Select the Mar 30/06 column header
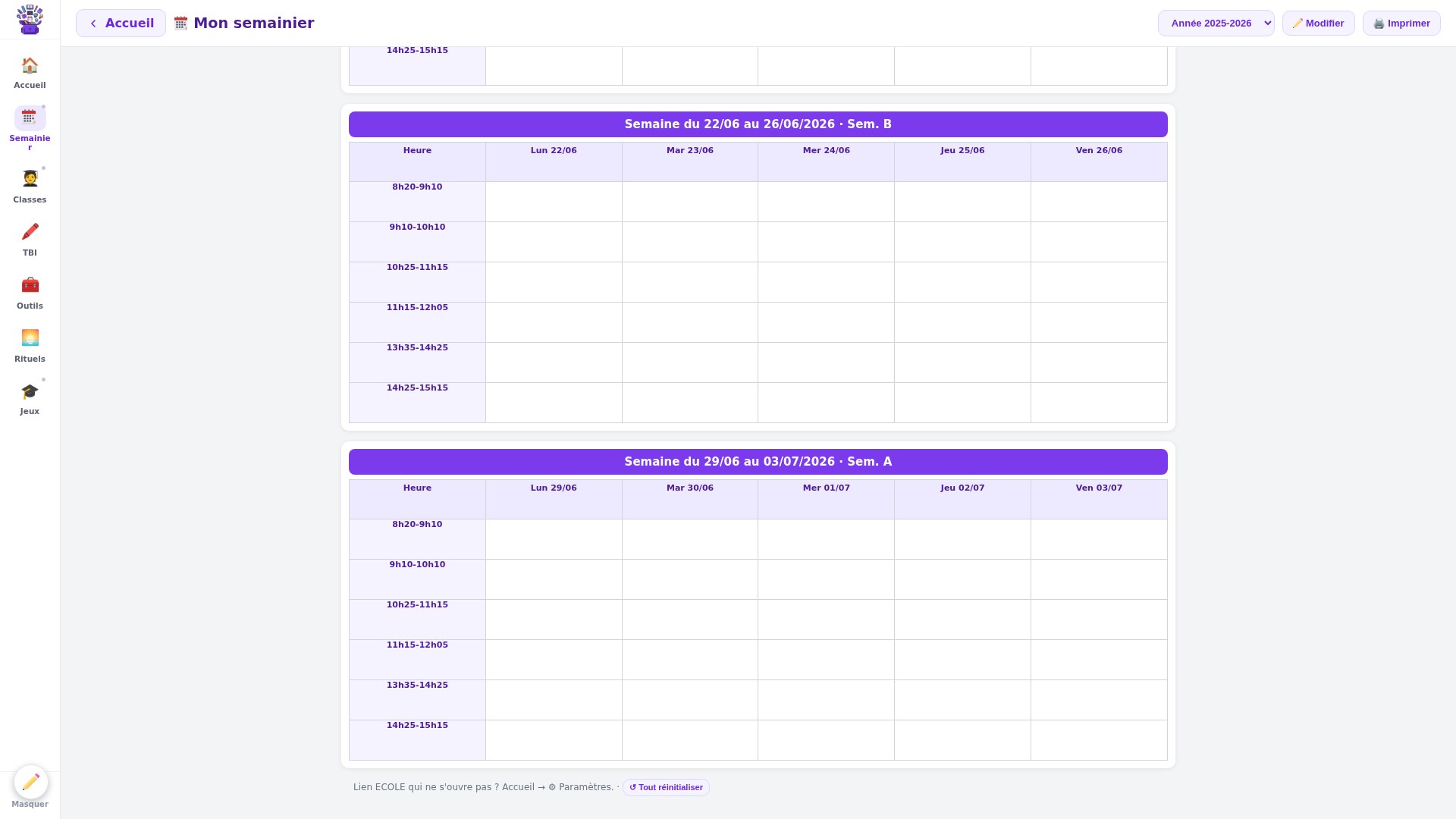 (x=690, y=499)
